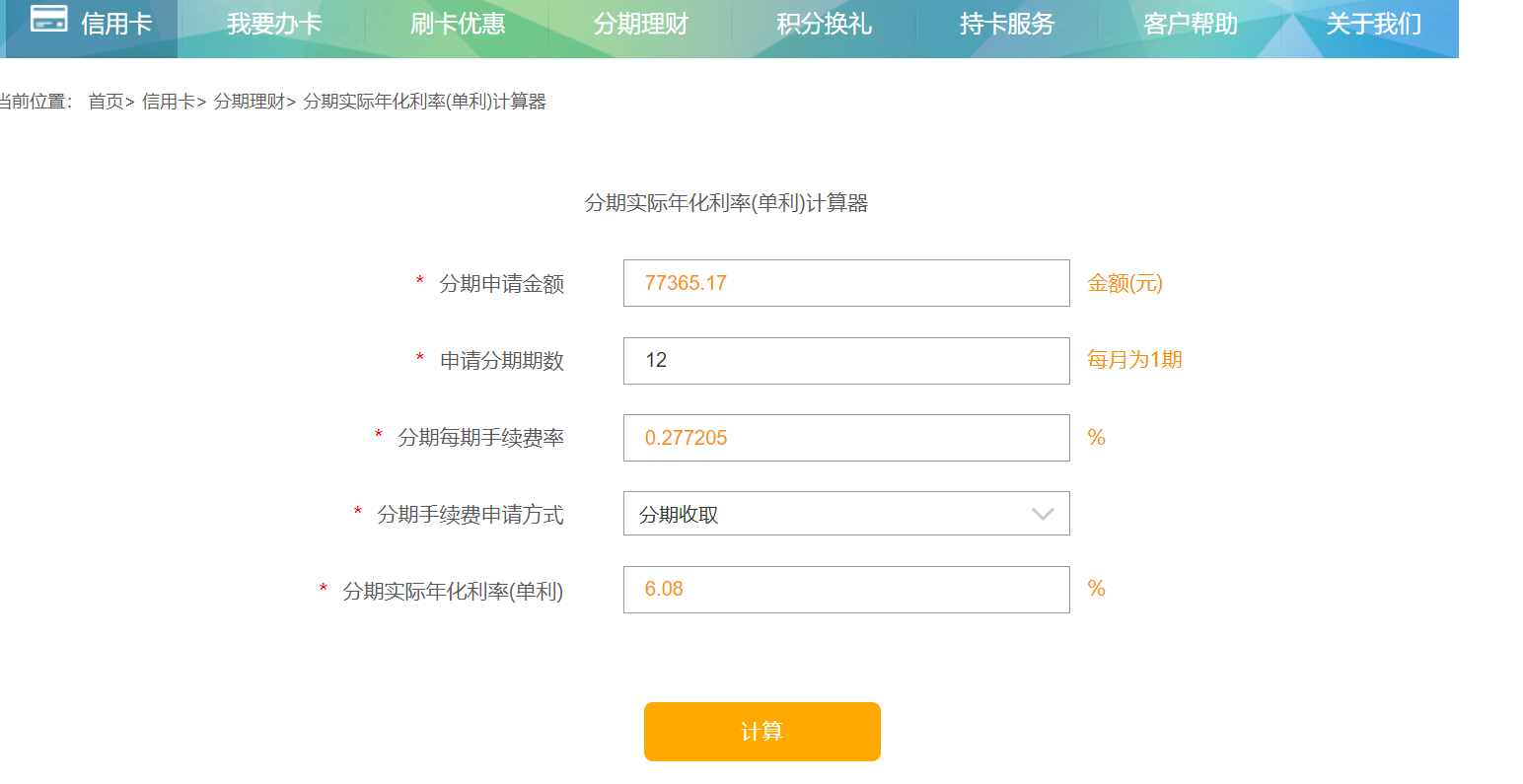
Task: Click the dropdown chevron arrow next to 分期收取
Action: click(1043, 514)
